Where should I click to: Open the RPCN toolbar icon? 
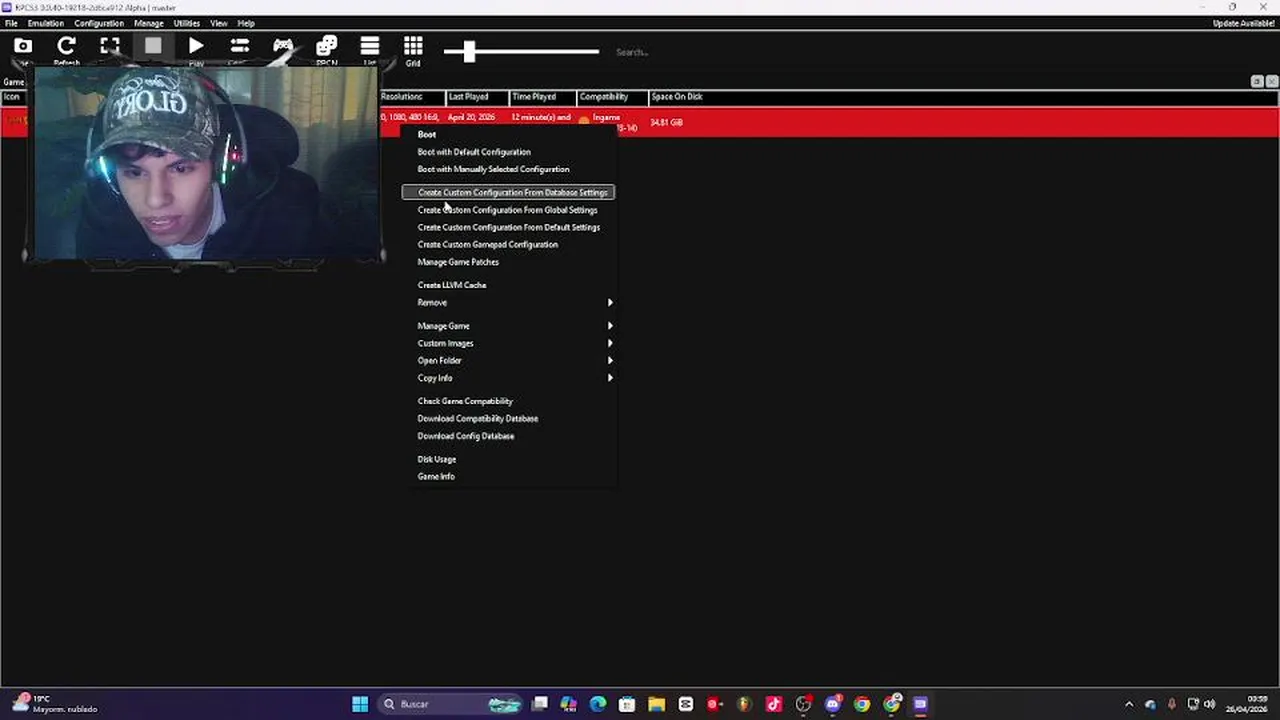(x=327, y=47)
